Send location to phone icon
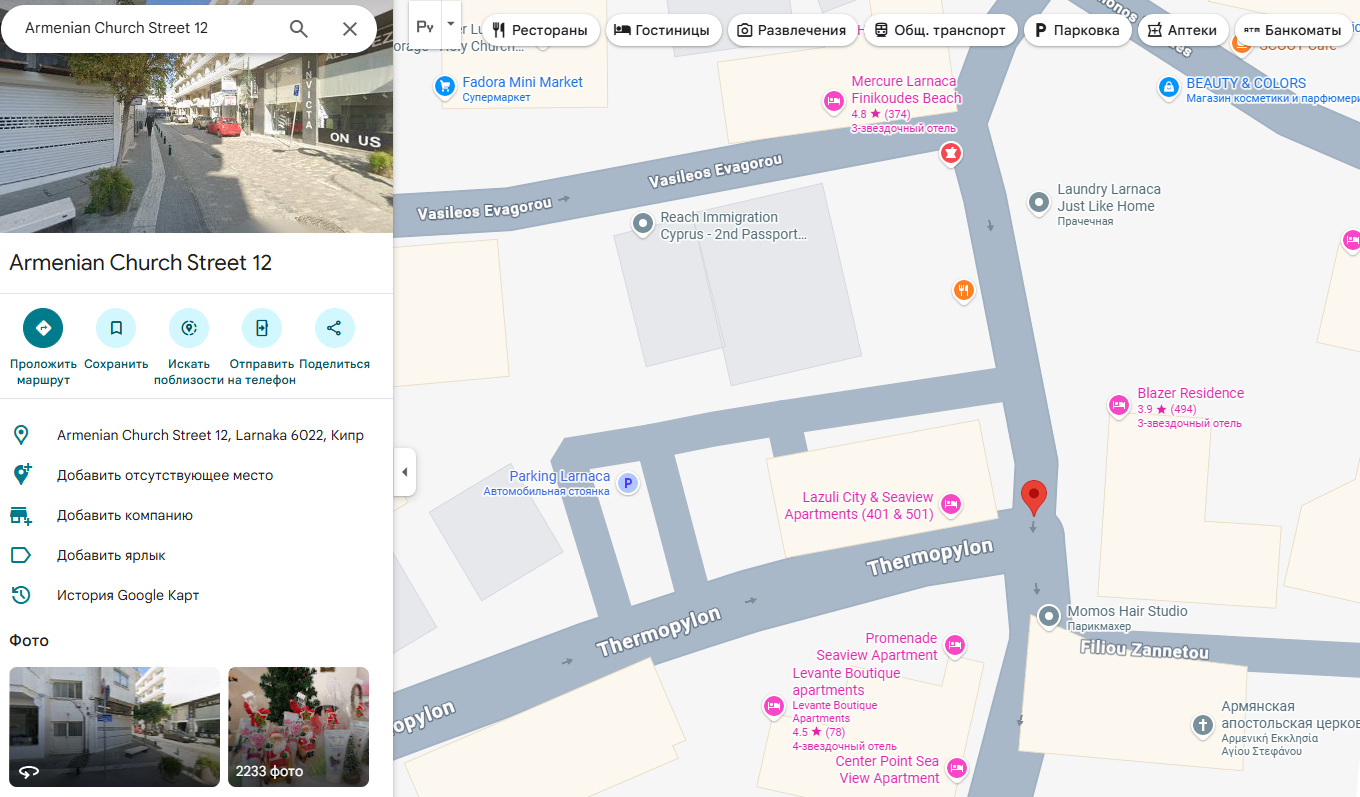 pyautogui.click(x=262, y=328)
